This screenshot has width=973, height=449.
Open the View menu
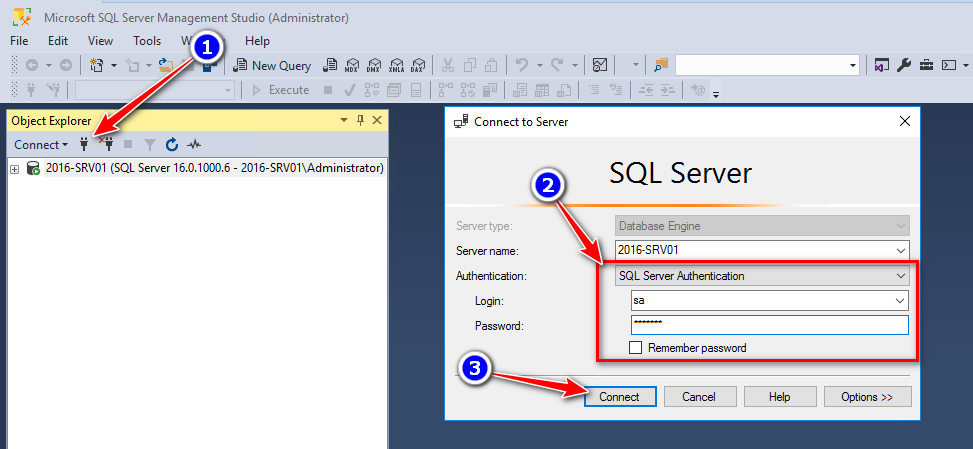pos(101,41)
